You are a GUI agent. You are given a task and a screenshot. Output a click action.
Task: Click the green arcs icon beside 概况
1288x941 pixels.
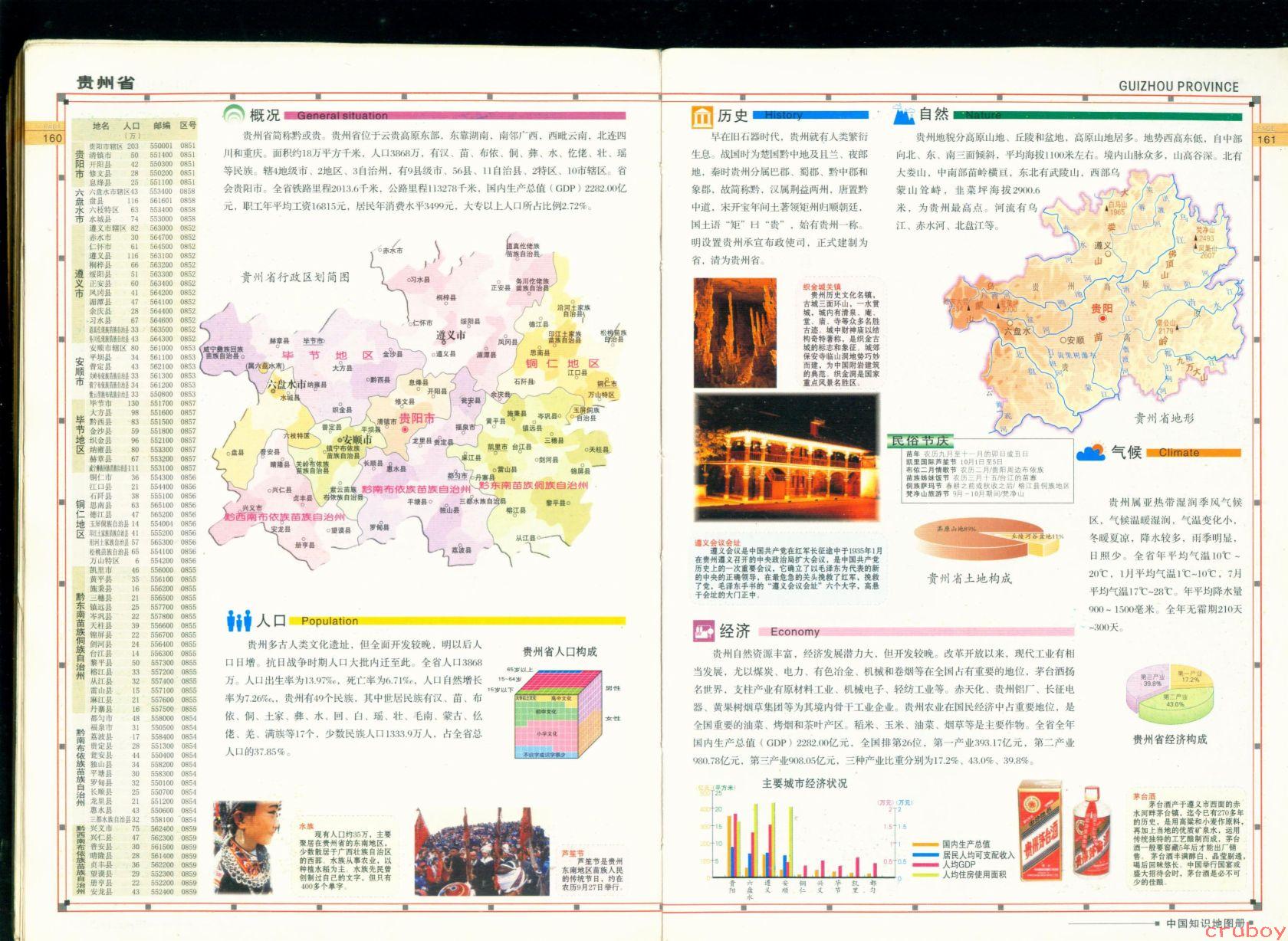[x=235, y=115]
